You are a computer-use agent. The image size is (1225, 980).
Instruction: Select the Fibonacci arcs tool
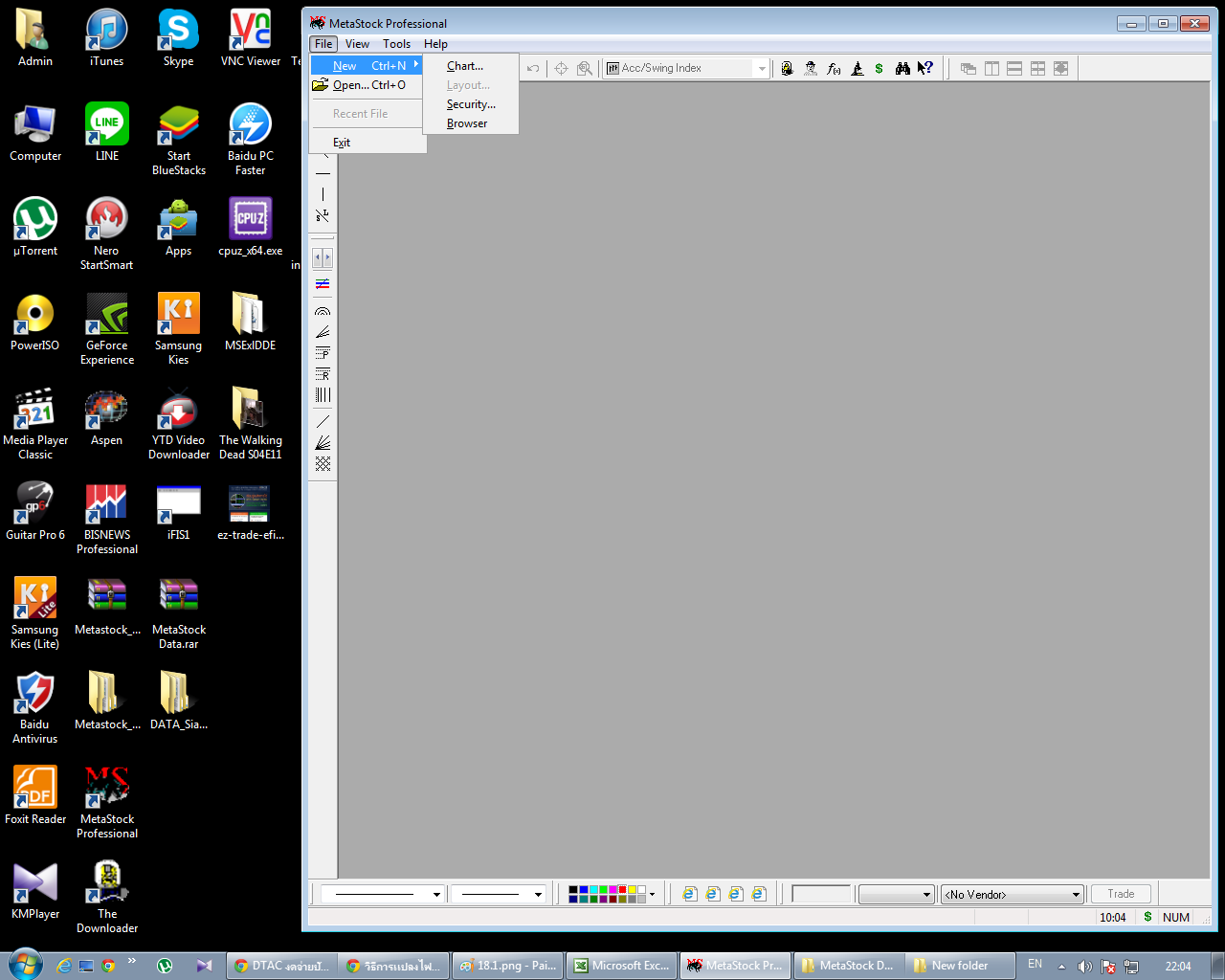point(323,311)
